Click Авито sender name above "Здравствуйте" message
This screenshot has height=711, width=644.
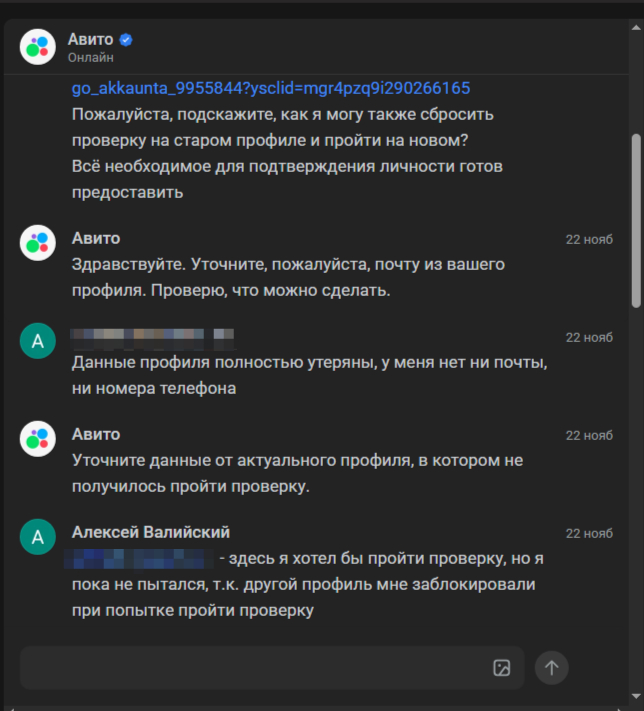tap(96, 239)
